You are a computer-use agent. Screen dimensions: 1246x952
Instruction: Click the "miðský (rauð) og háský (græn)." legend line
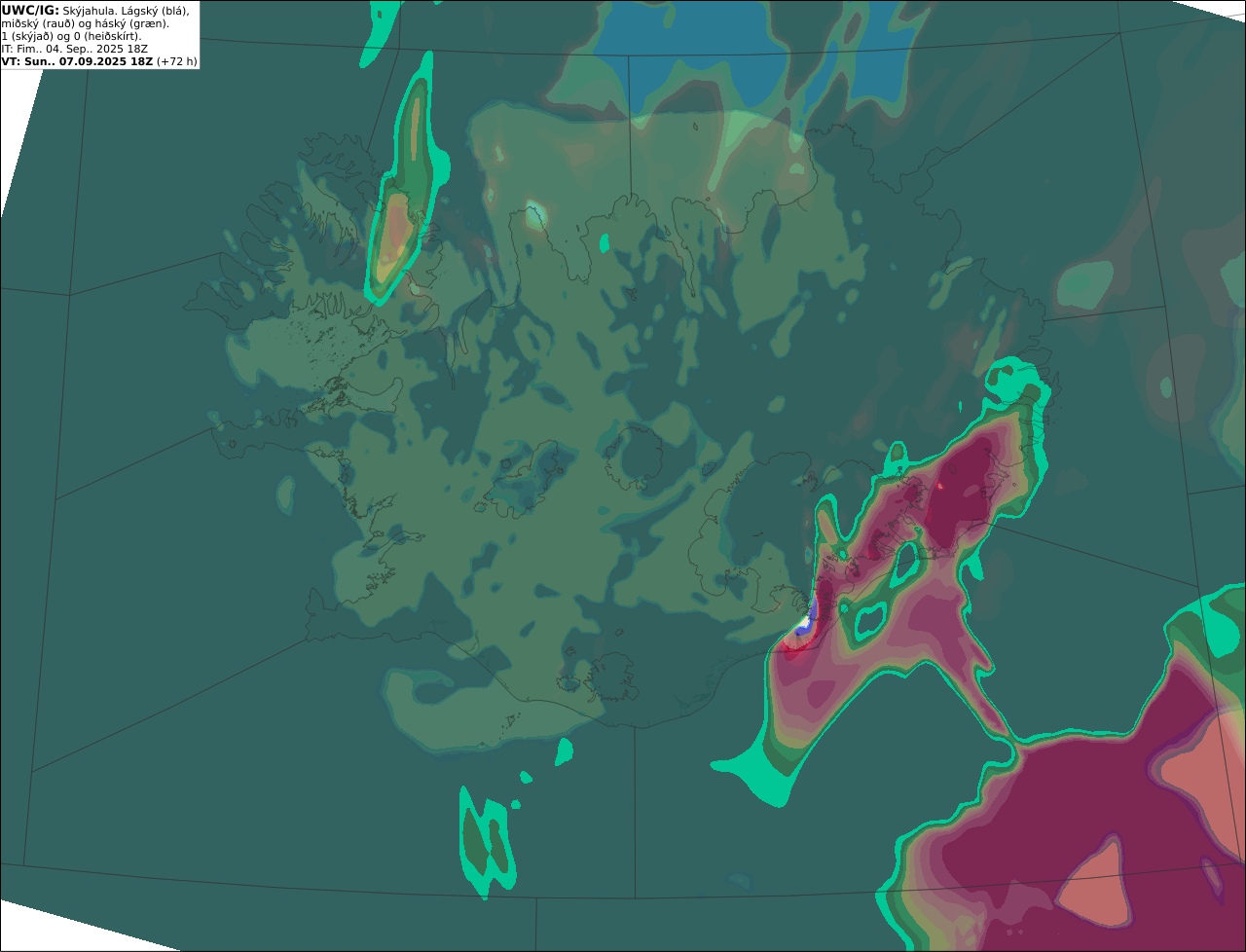tap(85, 22)
